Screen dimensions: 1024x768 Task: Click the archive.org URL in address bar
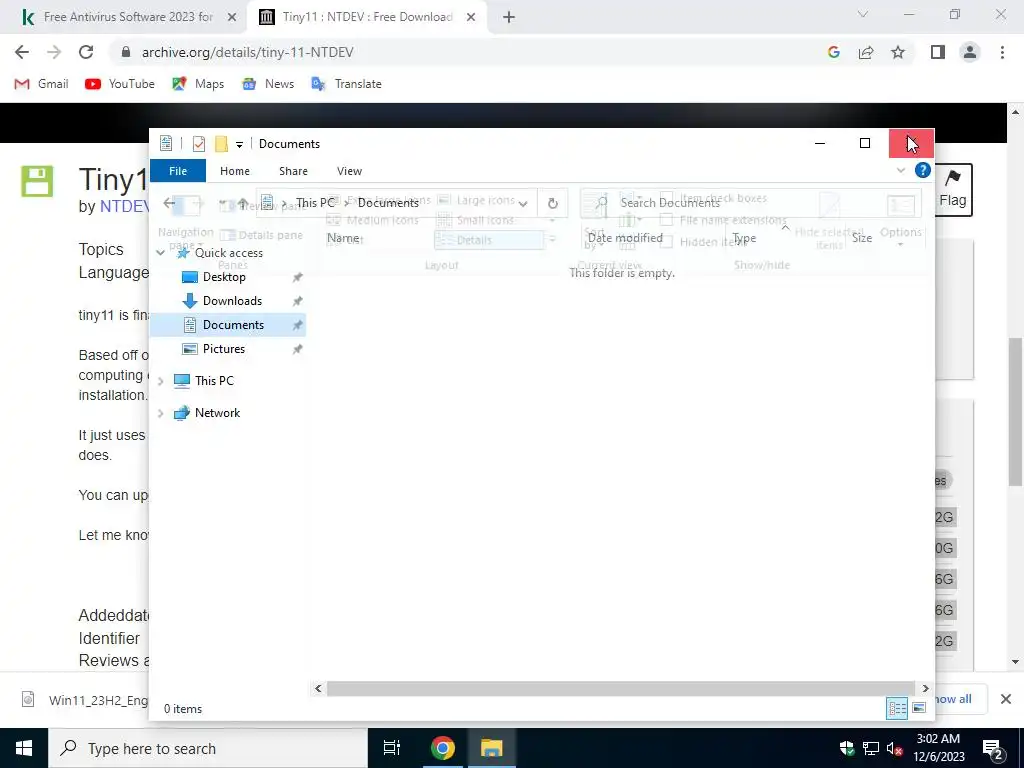click(x=248, y=52)
